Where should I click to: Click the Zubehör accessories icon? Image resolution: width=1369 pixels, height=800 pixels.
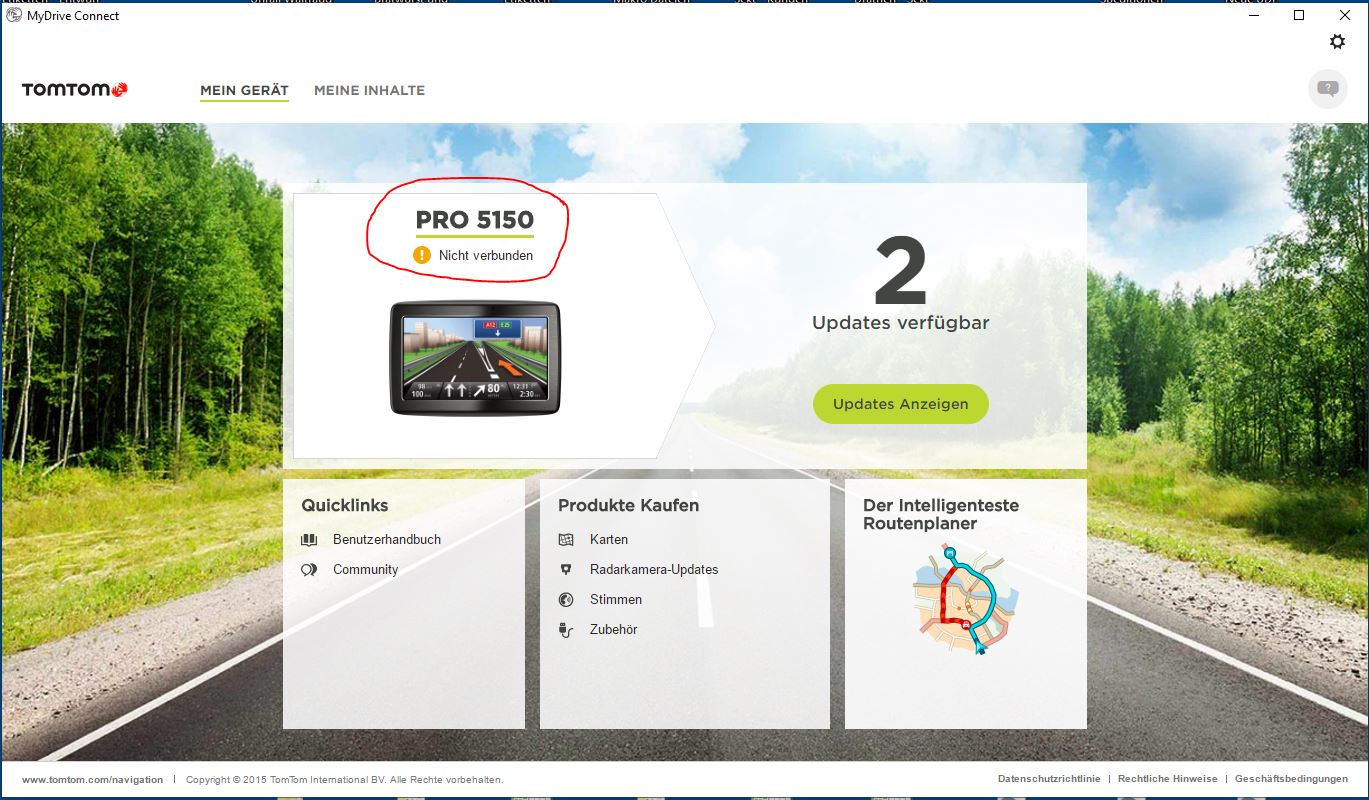tap(566, 630)
